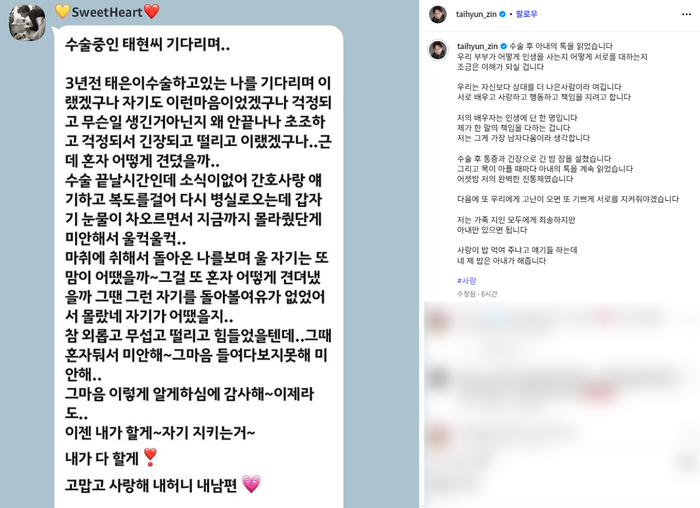Open SweetHeart's chat profile photo
The width and height of the screenshot is (700, 508).
28,23
